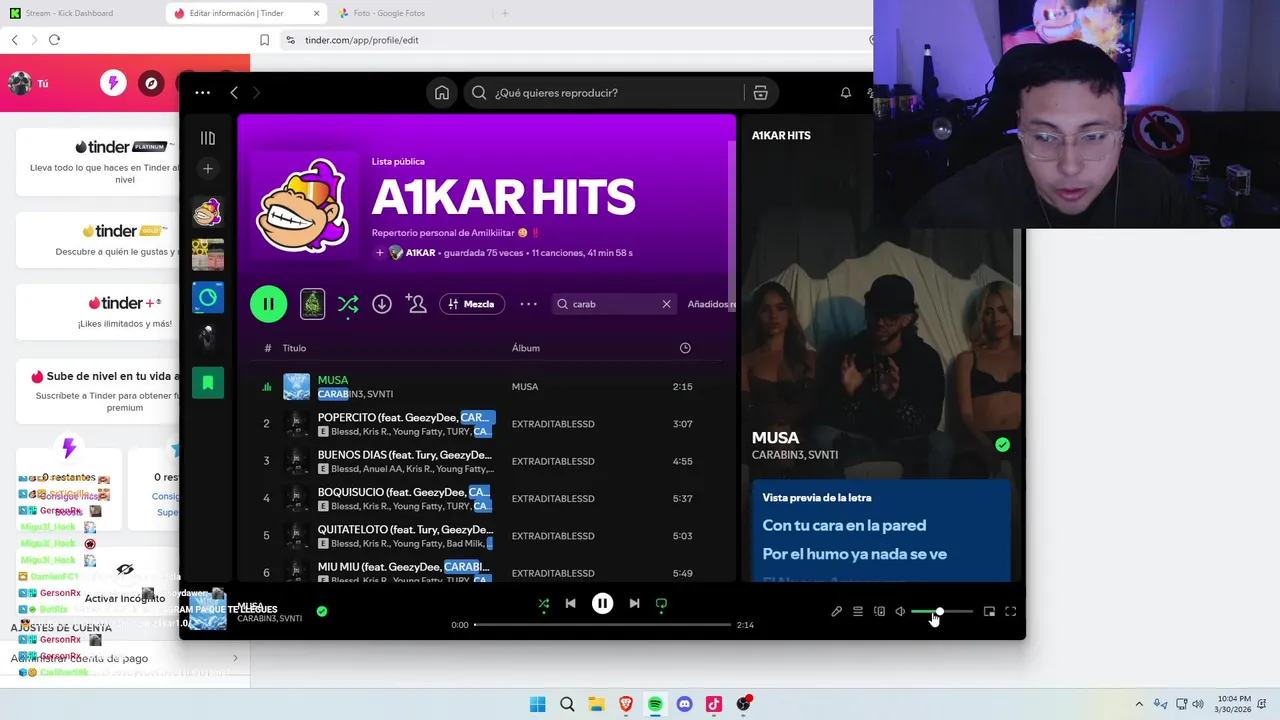This screenshot has width=1280, height=720.
Task: Click the Mezcla button
Action: (472, 304)
